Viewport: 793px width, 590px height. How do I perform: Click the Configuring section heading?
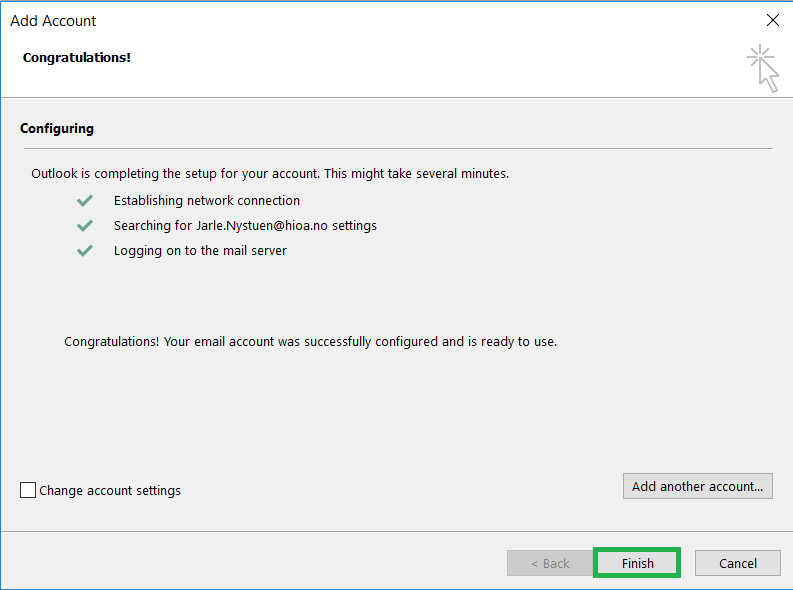pyautogui.click(x=57, y=128)
